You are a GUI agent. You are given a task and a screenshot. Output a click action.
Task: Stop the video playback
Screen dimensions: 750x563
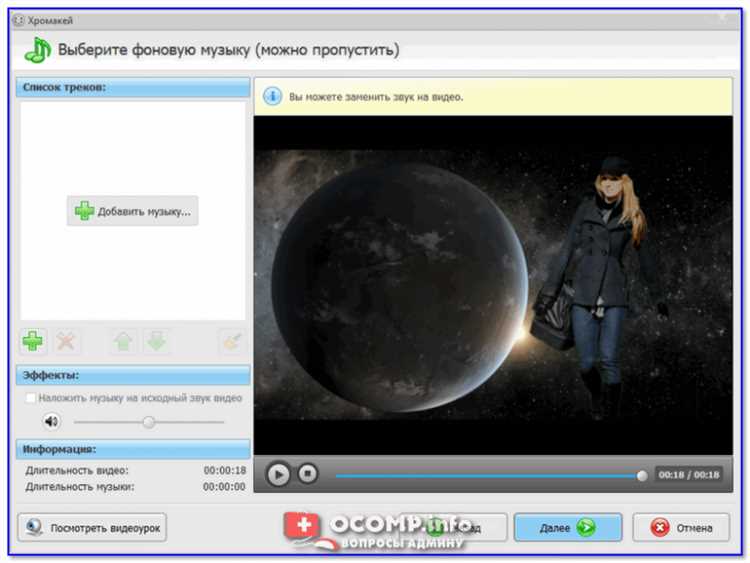point(308,475)
